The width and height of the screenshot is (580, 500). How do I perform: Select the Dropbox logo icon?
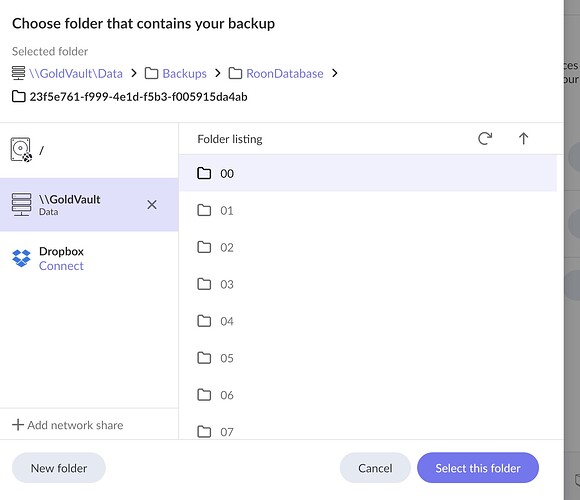pyautogui.click(x=21, y=258)
